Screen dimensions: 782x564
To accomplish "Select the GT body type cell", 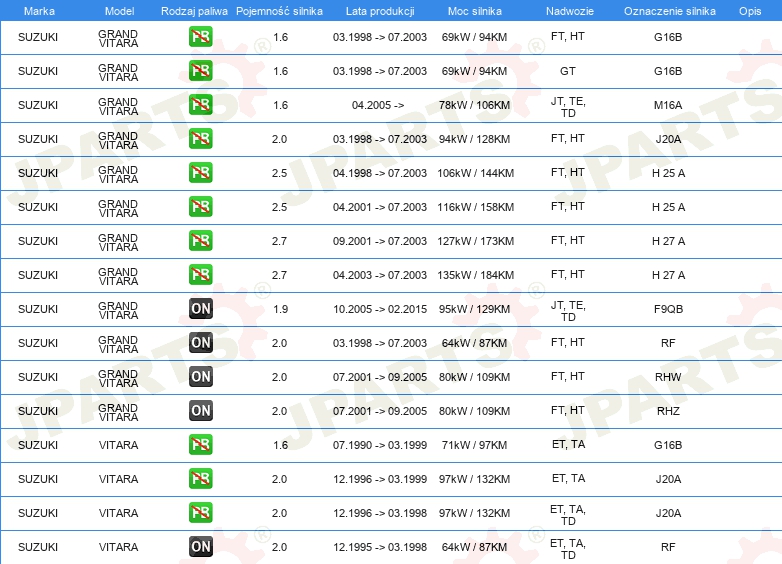I will [568, 71].
